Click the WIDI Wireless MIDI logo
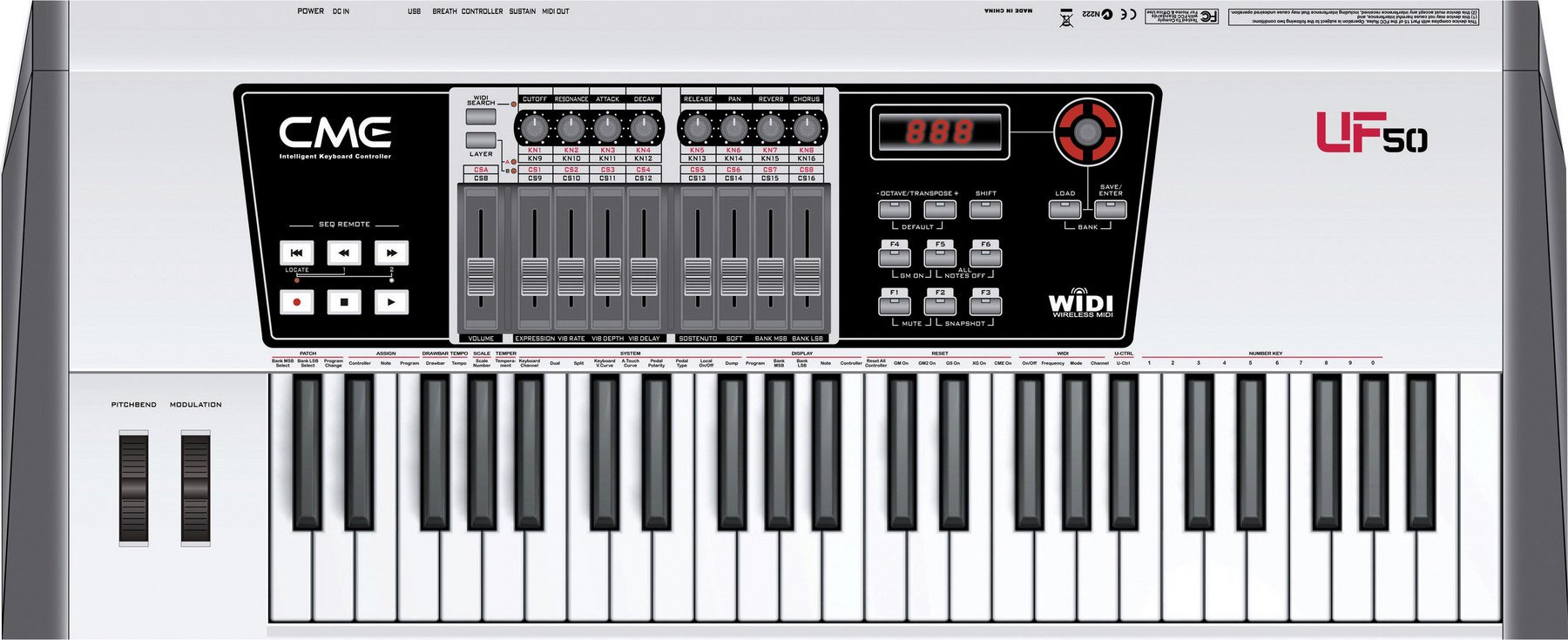The width and height of the screenshot is (1568, 640). pos(1080,303)
